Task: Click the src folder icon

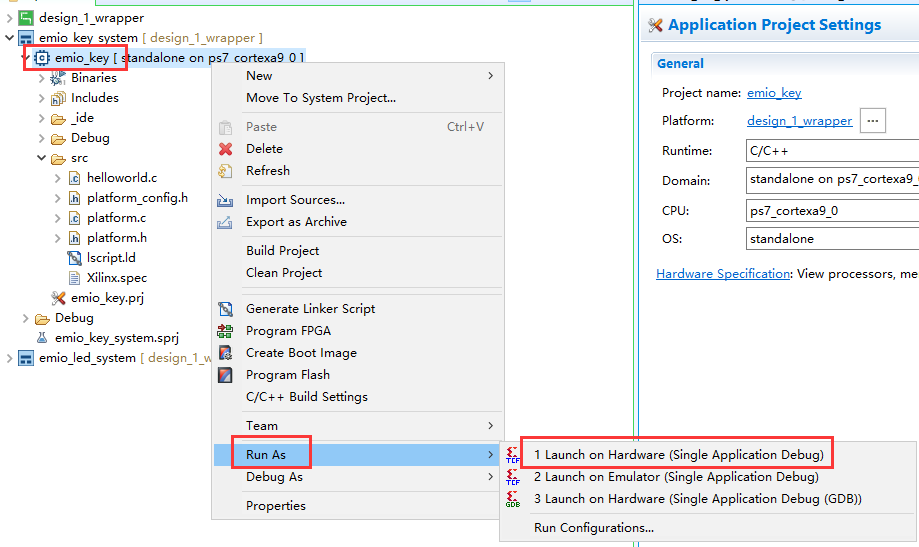Action: [x=57, y=158]
